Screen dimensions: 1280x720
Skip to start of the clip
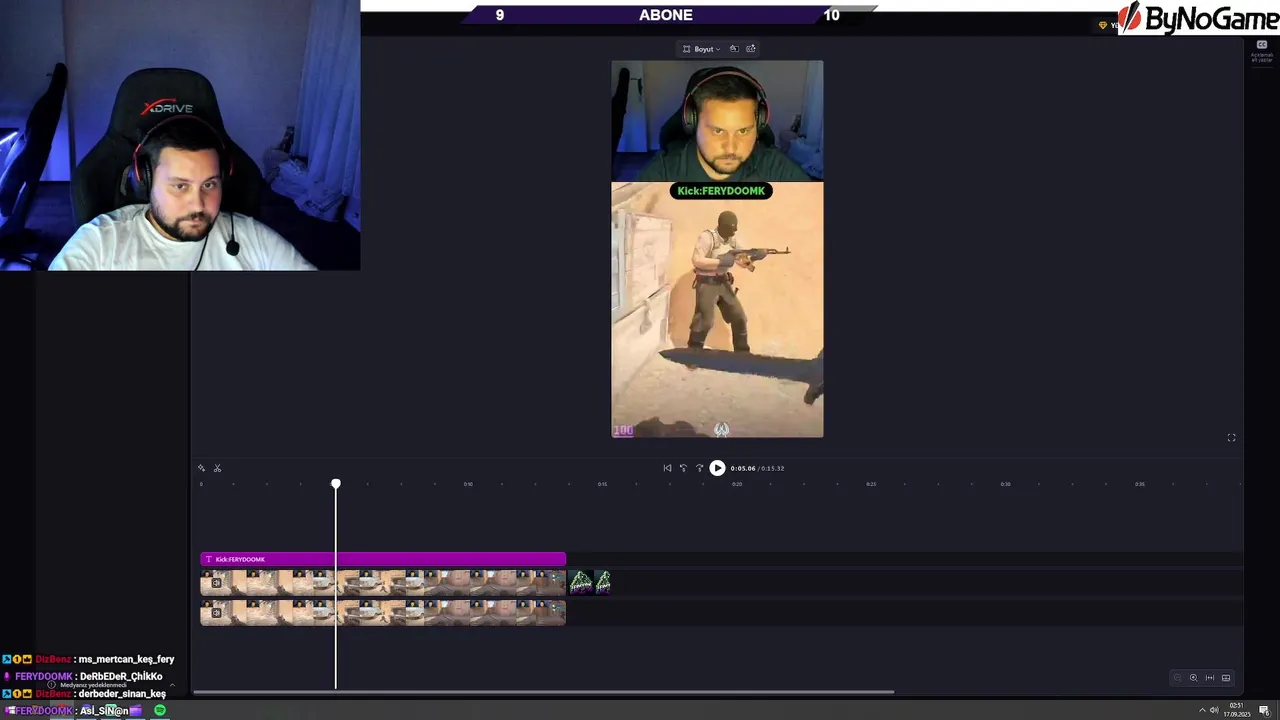[667, 468]
